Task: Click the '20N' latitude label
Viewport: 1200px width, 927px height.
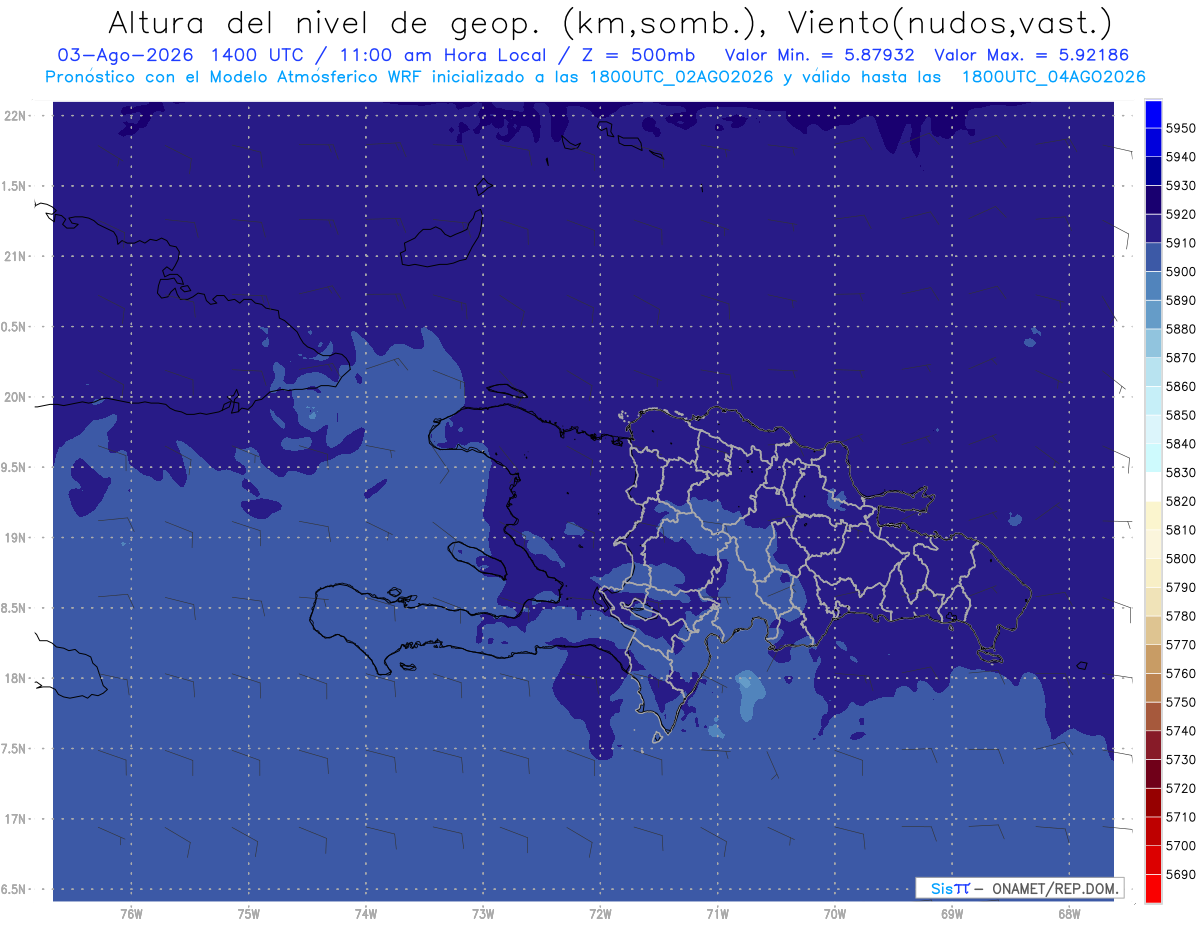Action: (x=17, y=397)
